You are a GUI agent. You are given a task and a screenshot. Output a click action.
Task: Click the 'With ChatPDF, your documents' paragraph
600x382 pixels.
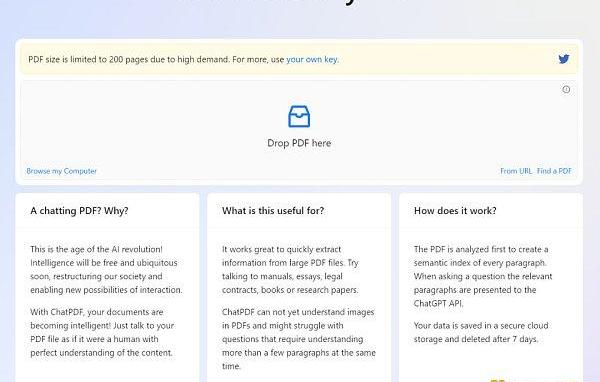coord(102,332)
